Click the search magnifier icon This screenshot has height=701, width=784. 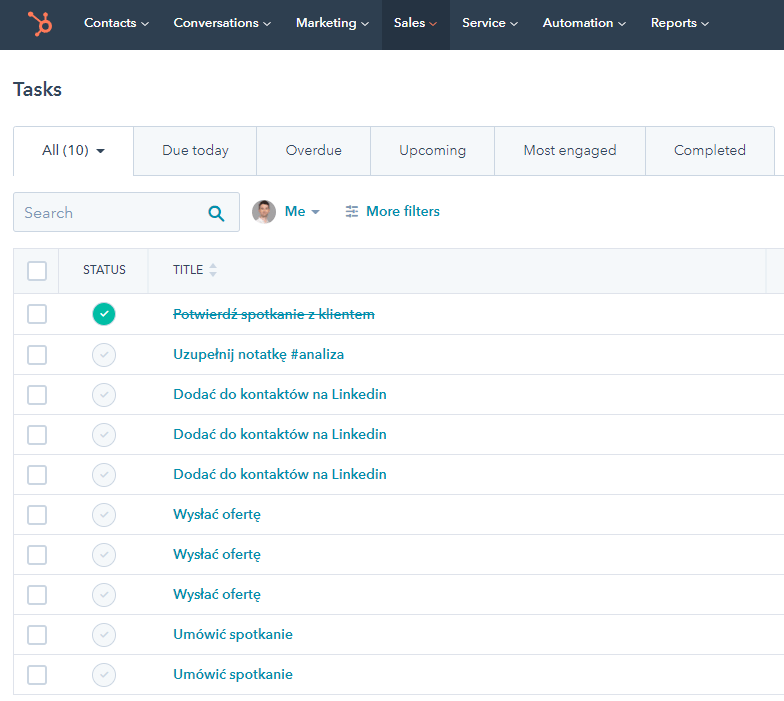tap(216, 214)
